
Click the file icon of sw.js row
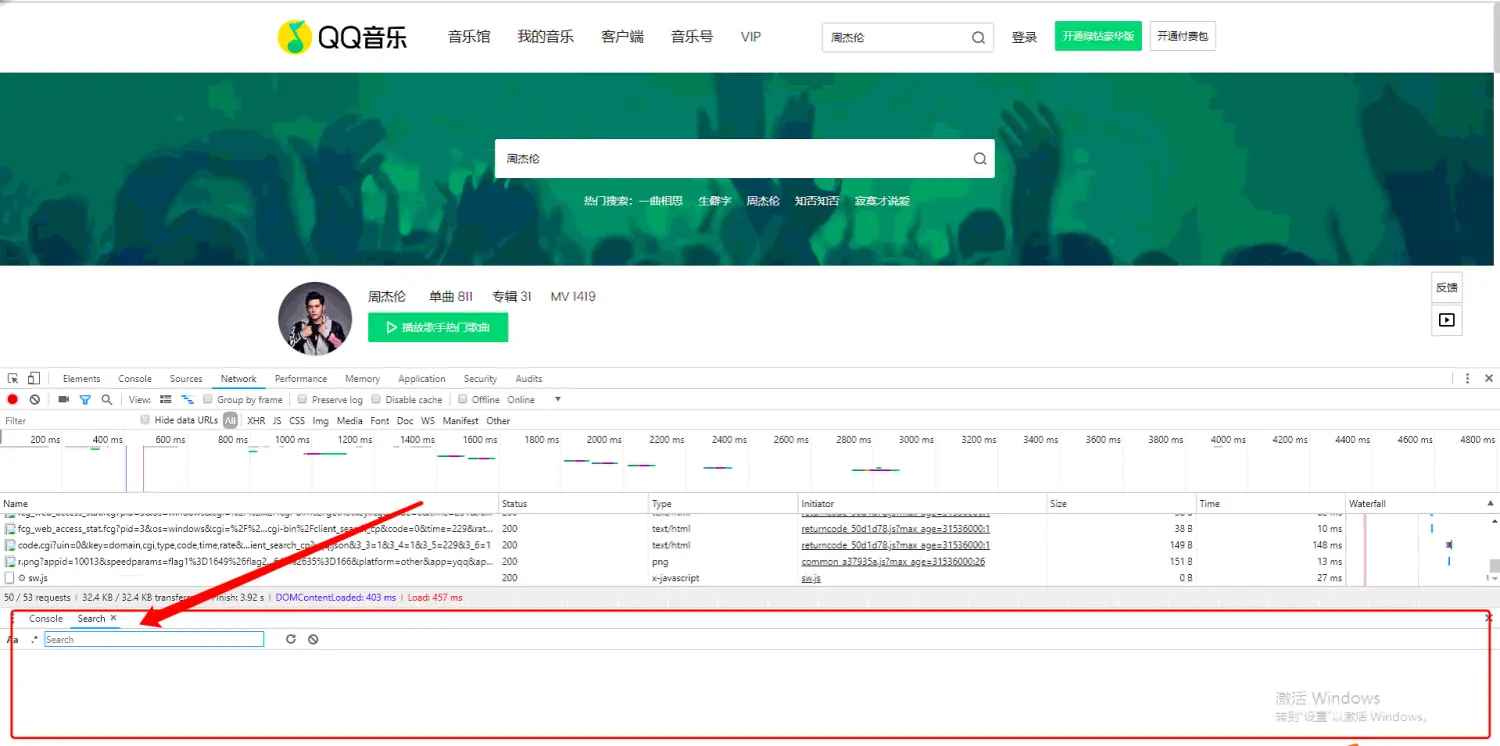[10, 578]
